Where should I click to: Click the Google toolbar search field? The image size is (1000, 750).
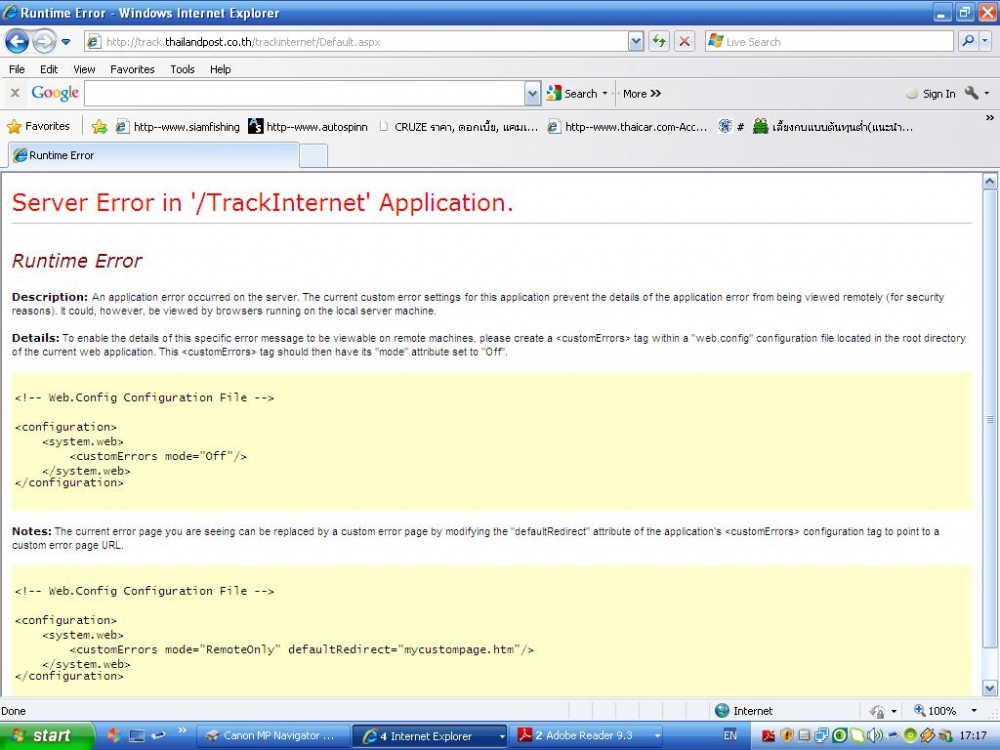point(305,94)
